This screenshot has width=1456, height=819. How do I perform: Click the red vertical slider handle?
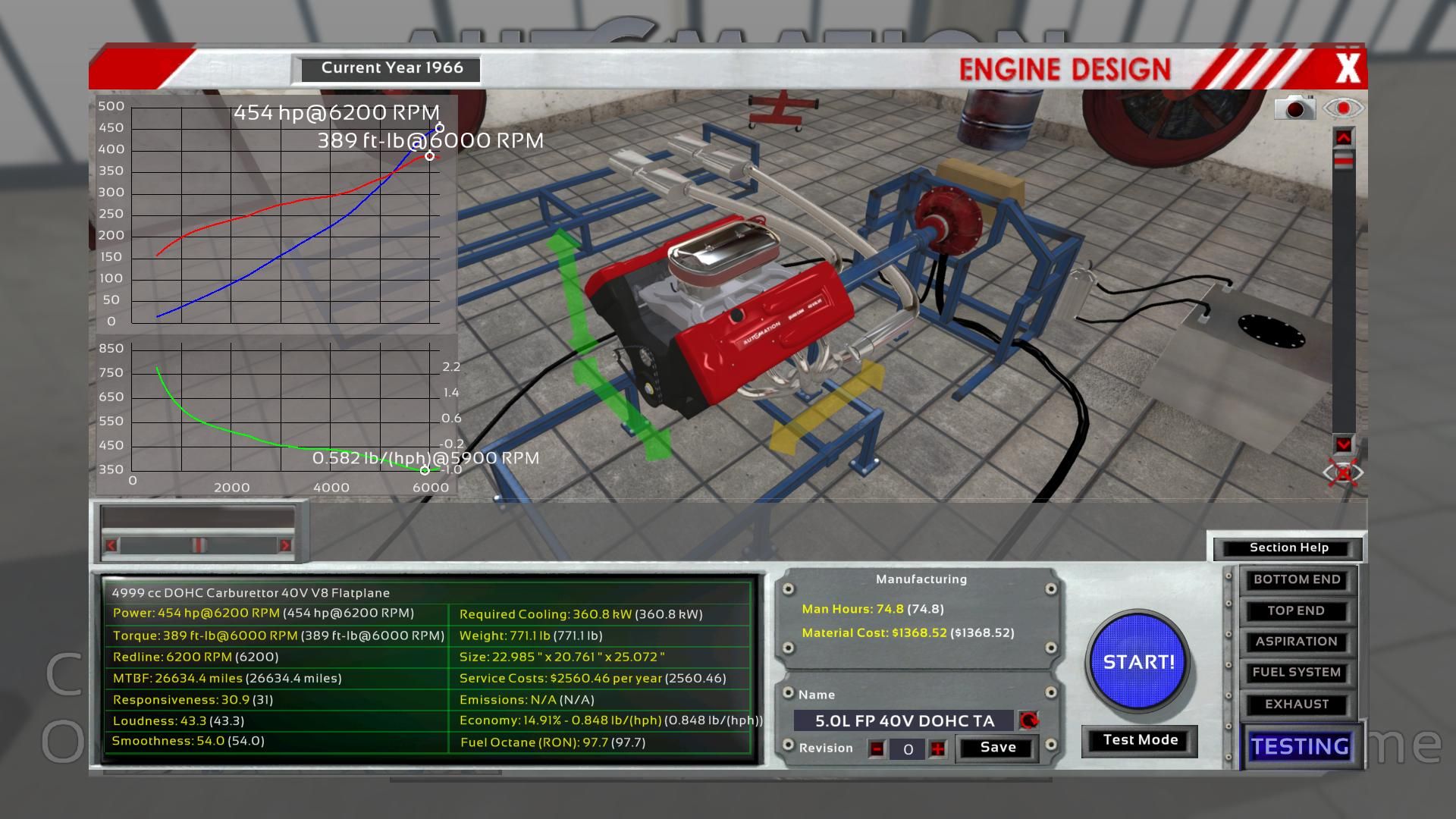[1343, 161]
